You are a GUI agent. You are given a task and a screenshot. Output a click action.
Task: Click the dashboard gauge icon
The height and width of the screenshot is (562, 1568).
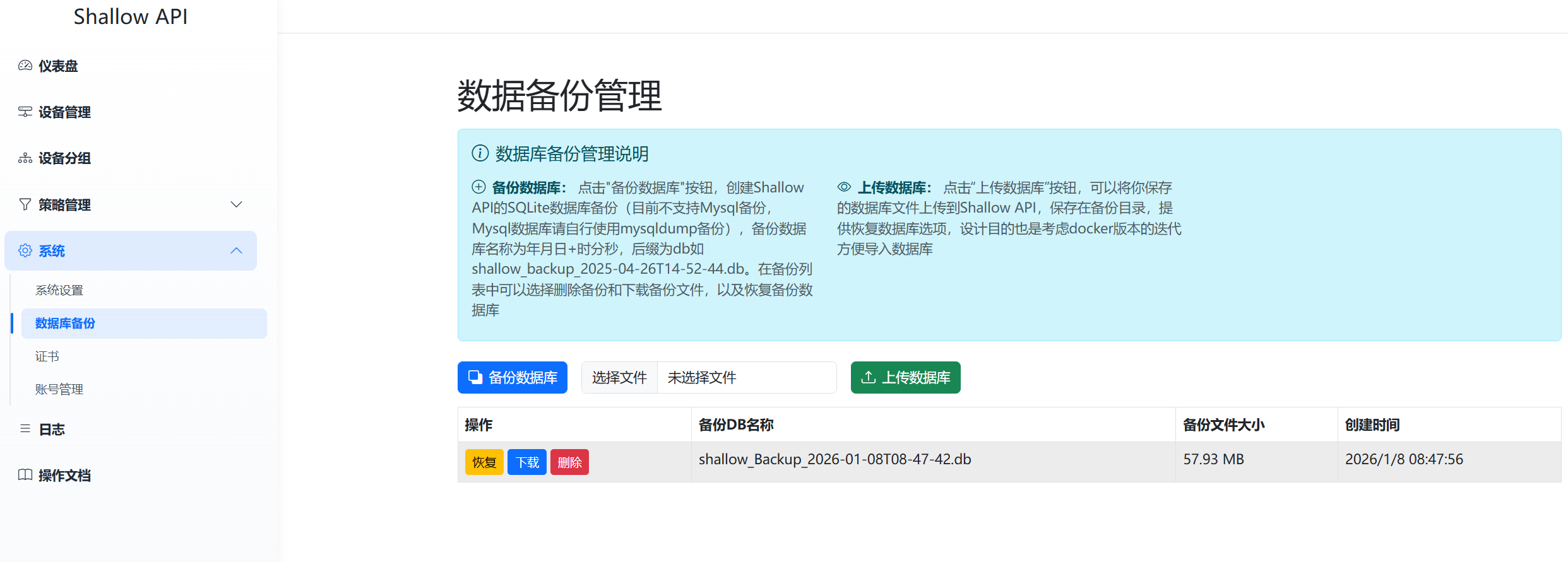[x=25, y=66]
